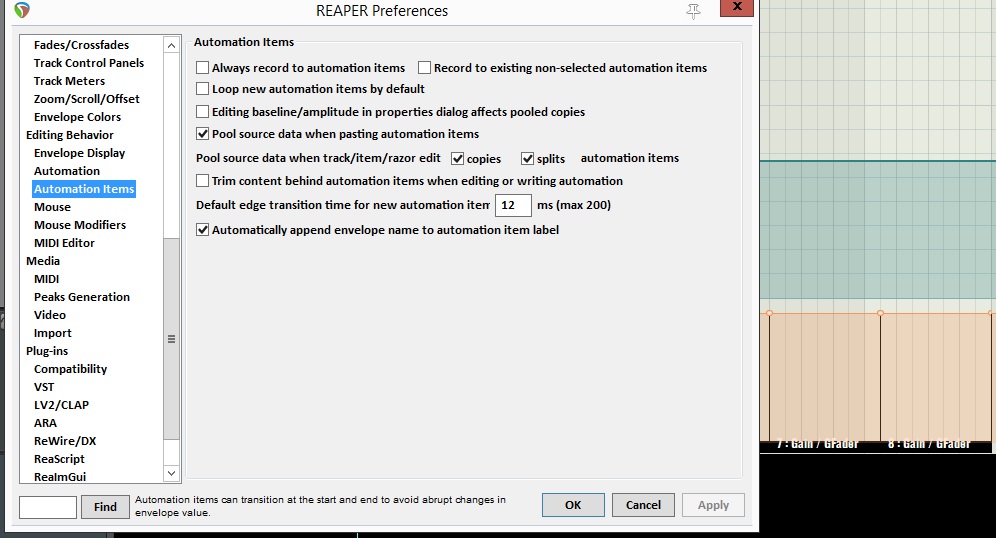
Task: Select Track Meters category
Action: tap(69, 81)
